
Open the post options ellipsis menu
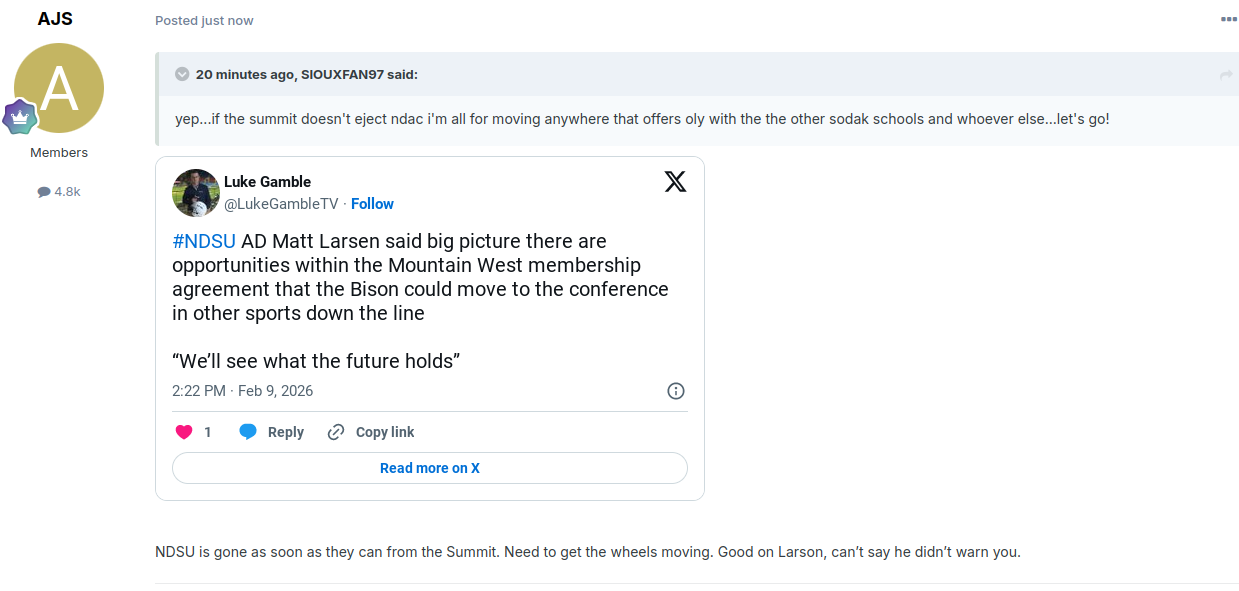click(1229, 19)
